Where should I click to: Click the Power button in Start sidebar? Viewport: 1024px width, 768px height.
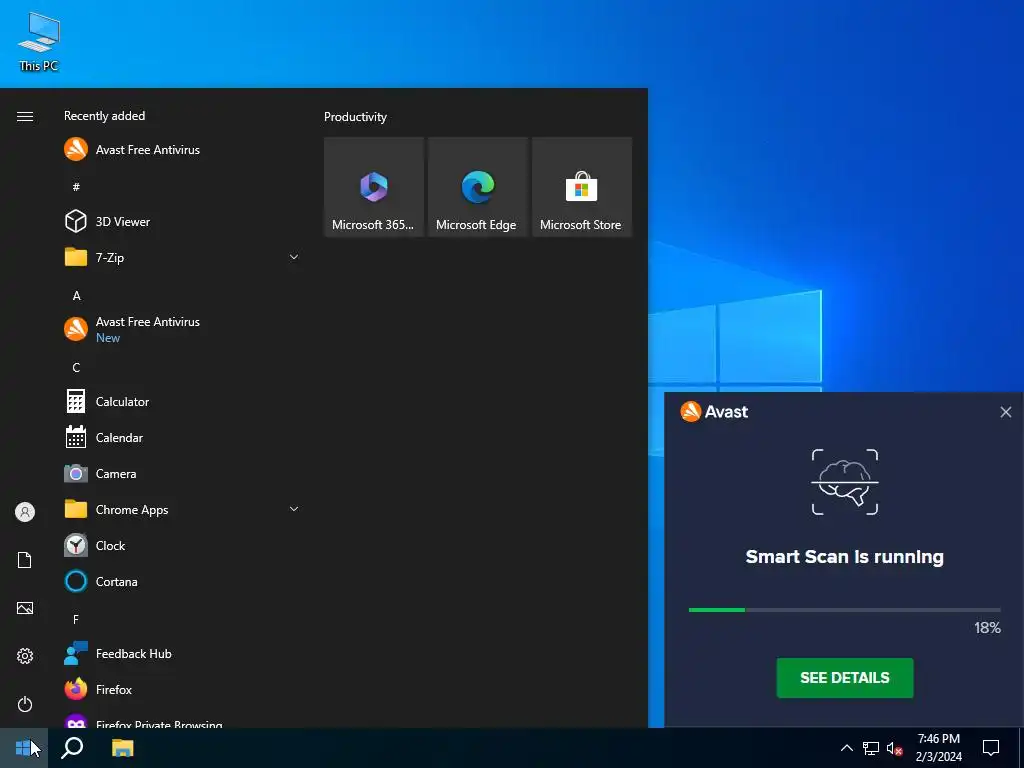25,704
